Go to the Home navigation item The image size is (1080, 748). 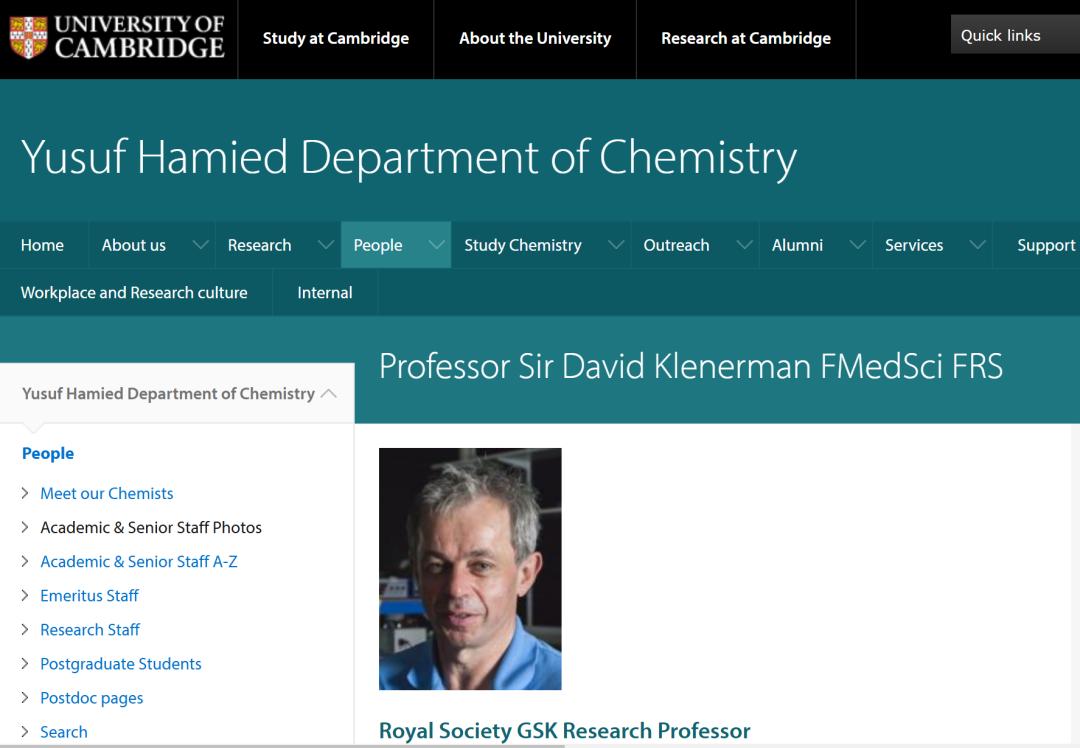[x=42, y=245]
